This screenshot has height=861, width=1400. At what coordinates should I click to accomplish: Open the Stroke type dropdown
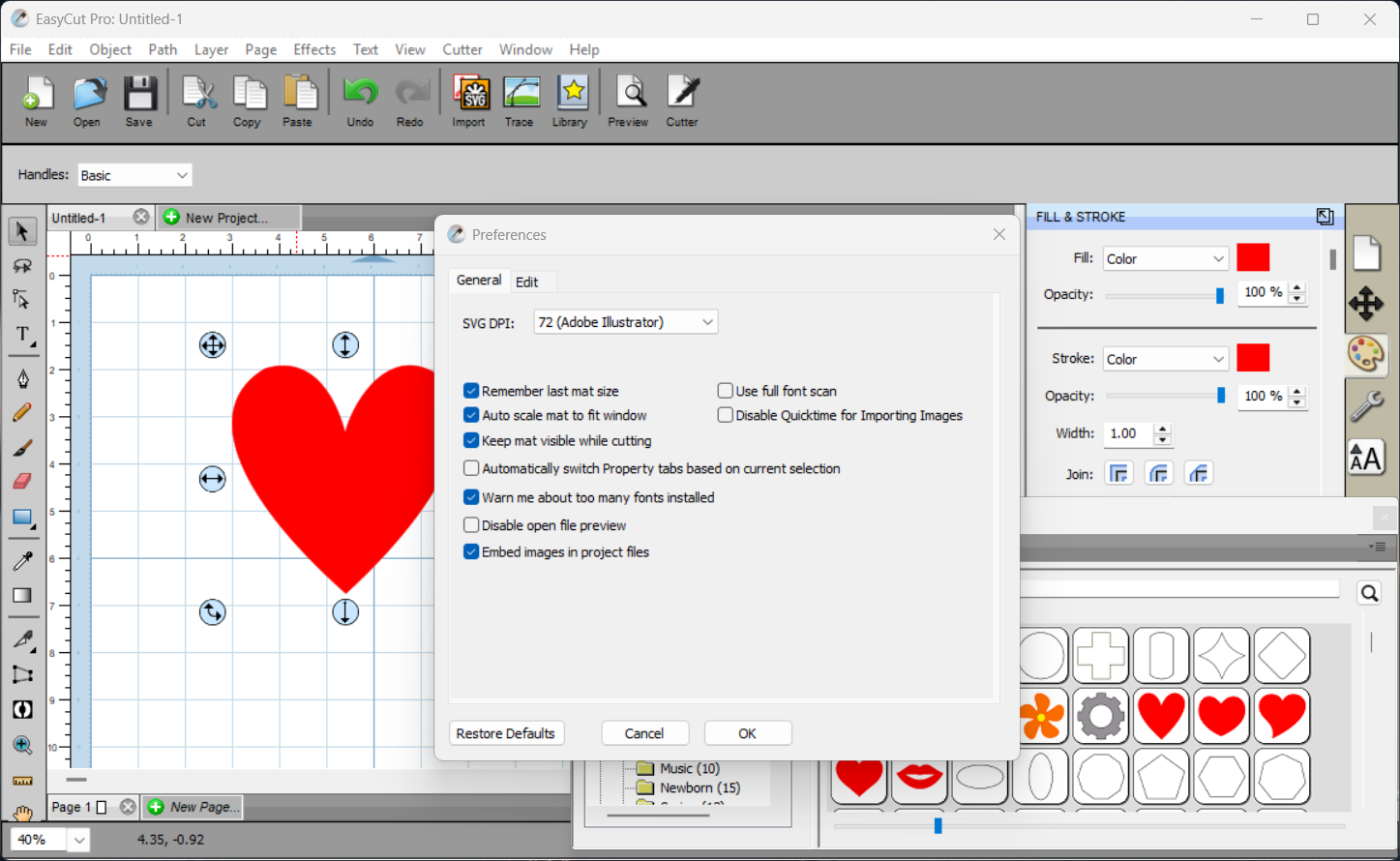tap(1166, 359)
